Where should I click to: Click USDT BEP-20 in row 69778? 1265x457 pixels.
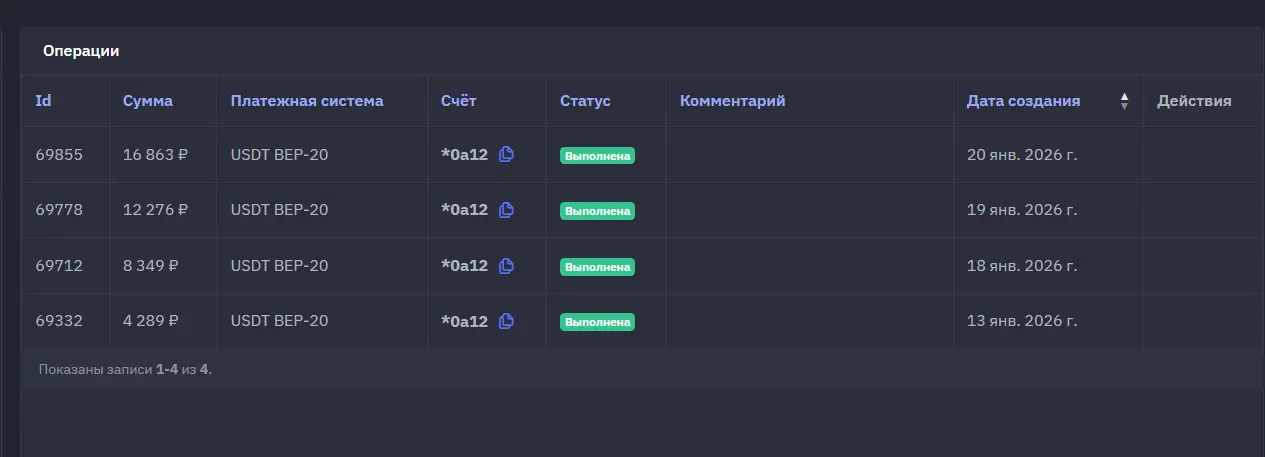[x=279, y=210]
